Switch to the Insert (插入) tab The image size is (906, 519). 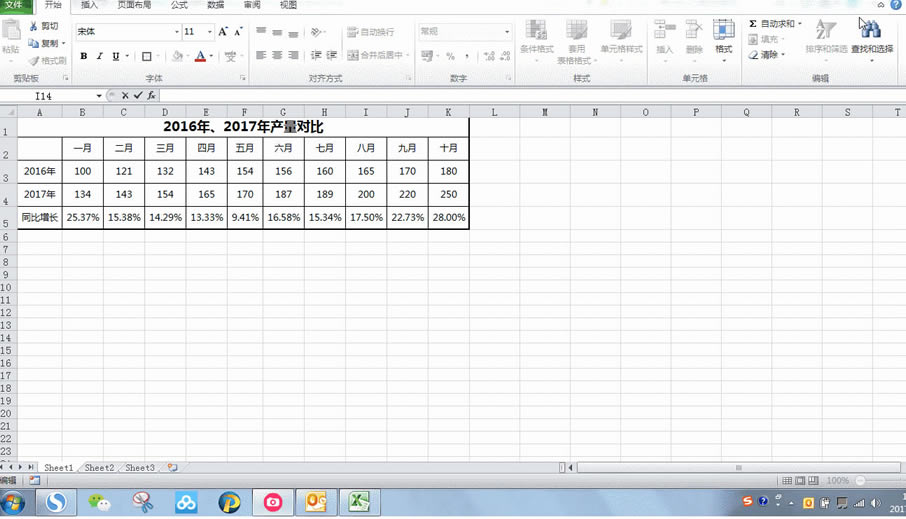[x=89, y=5]
